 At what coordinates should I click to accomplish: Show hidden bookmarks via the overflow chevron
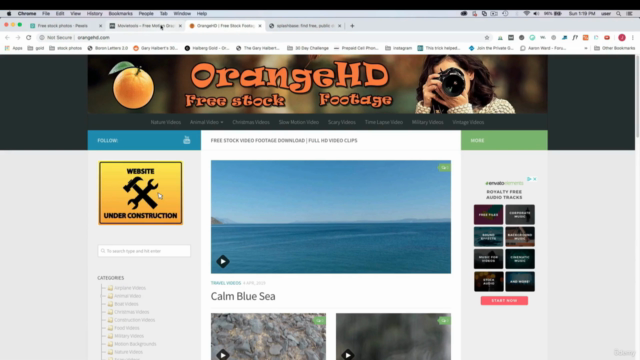point(586,48)
